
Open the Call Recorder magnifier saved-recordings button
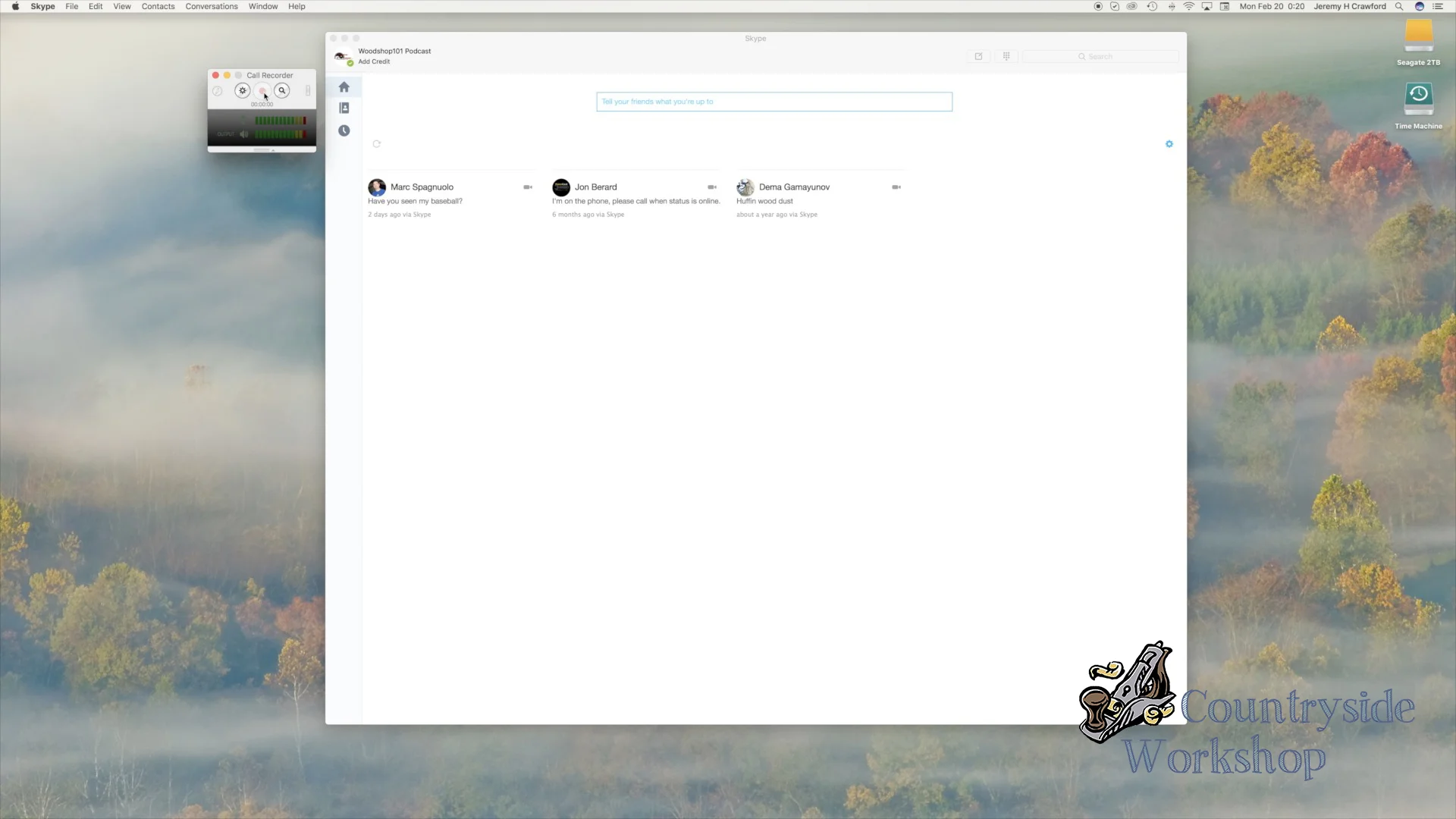tap(282, 90)
